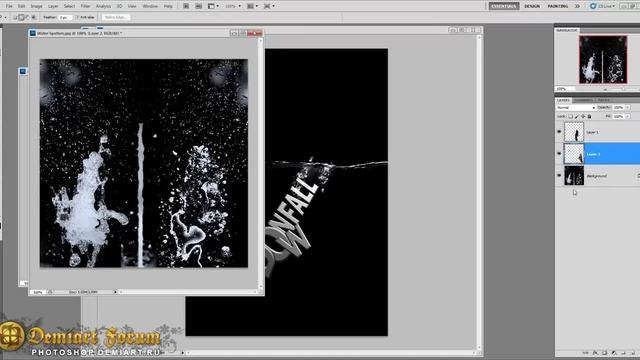This screenshot has height=360, width=640.
Task: Toggle Lock image pixels brush icon
Action: click(577, 116)
